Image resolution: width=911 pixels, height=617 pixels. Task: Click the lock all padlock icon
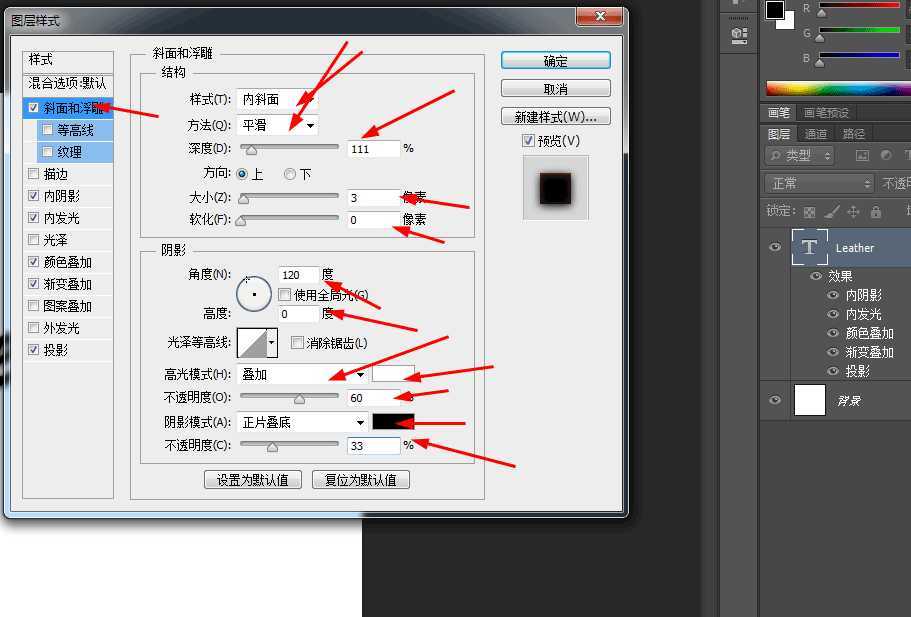click(877, 211)
